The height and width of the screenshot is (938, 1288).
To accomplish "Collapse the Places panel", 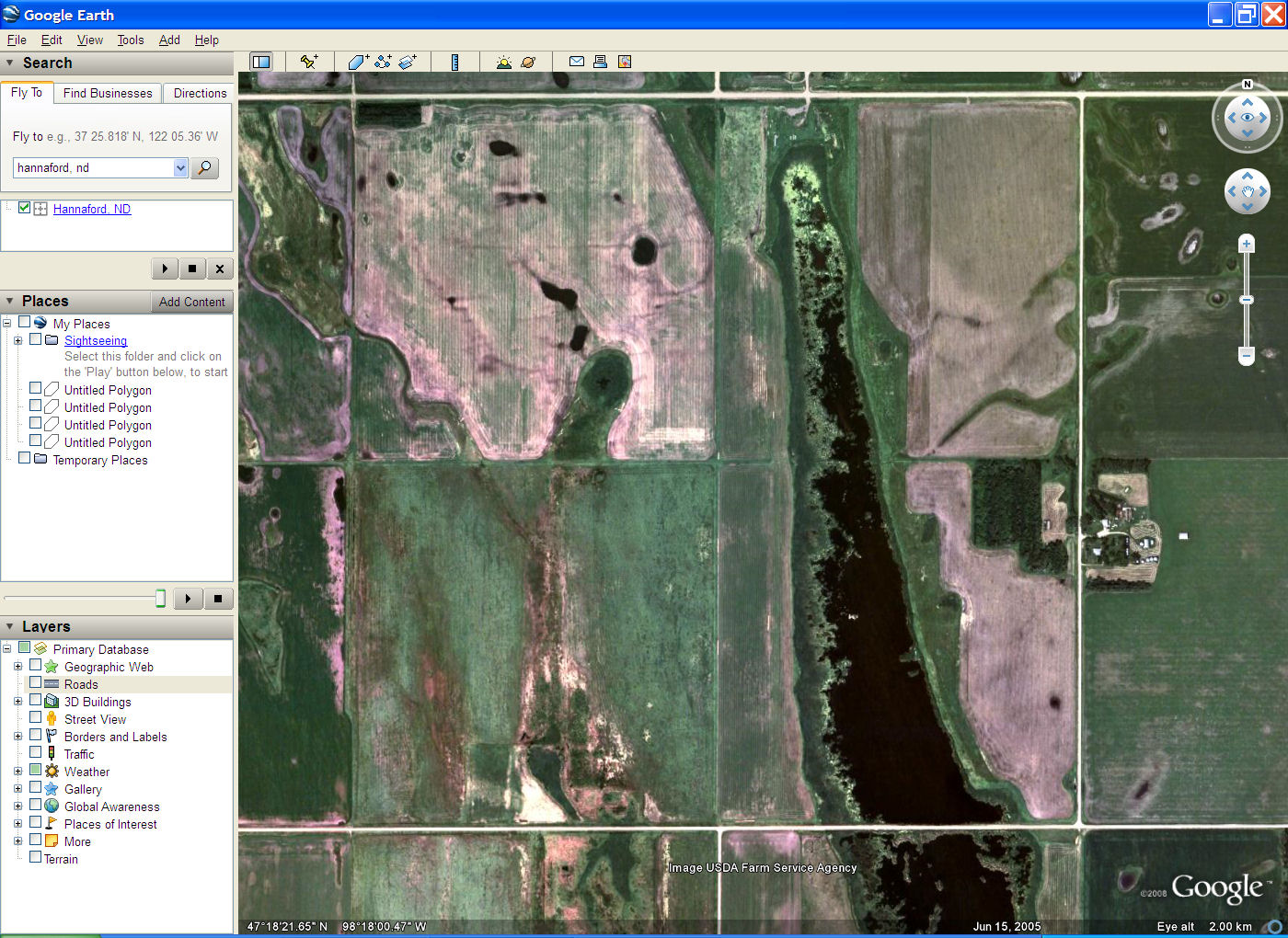I will point(10,302).
